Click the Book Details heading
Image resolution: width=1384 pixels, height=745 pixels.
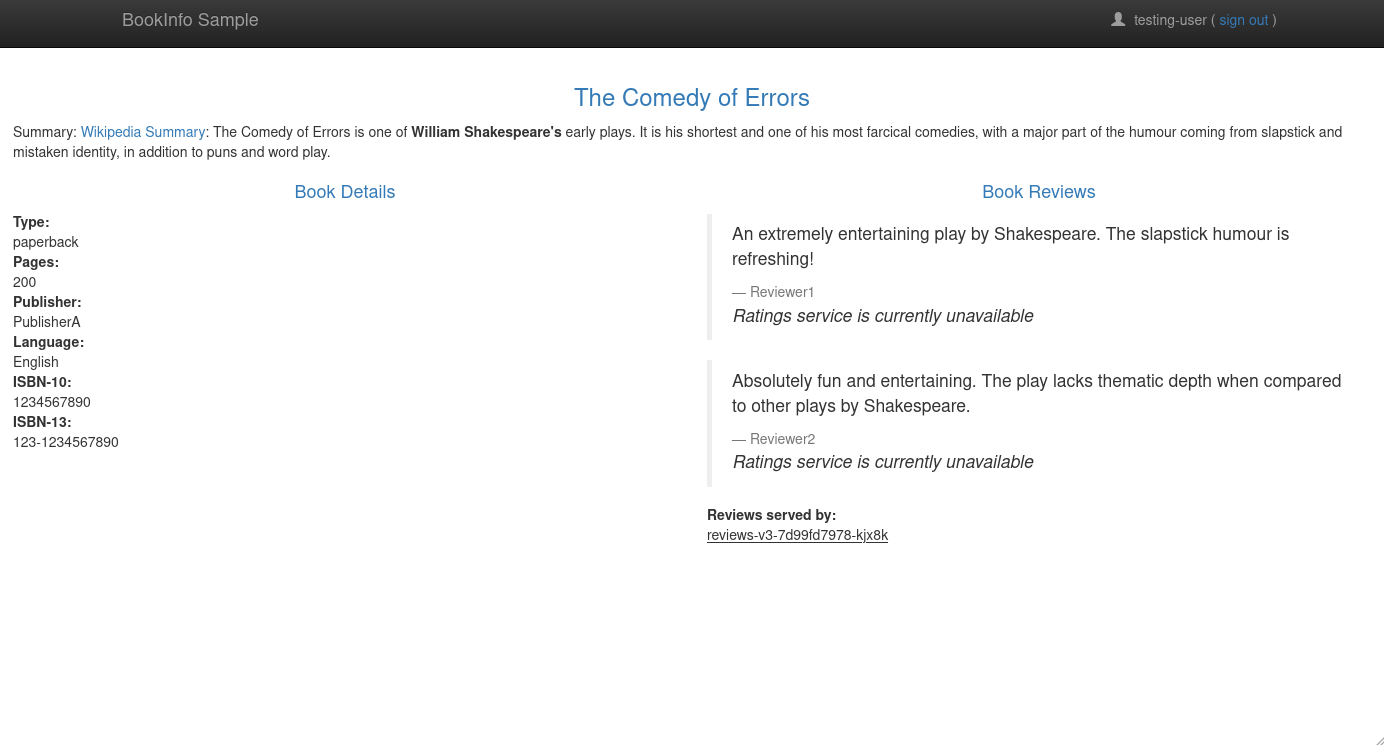tap(345, 192)
